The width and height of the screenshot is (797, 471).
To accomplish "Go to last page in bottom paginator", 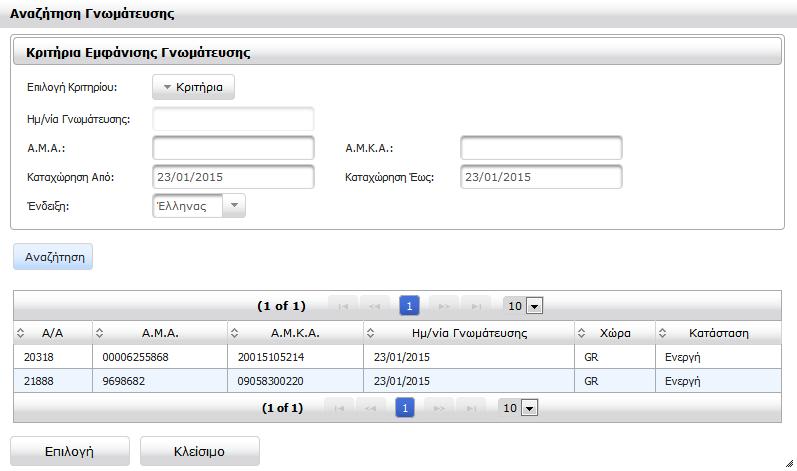I will point(471,408).
